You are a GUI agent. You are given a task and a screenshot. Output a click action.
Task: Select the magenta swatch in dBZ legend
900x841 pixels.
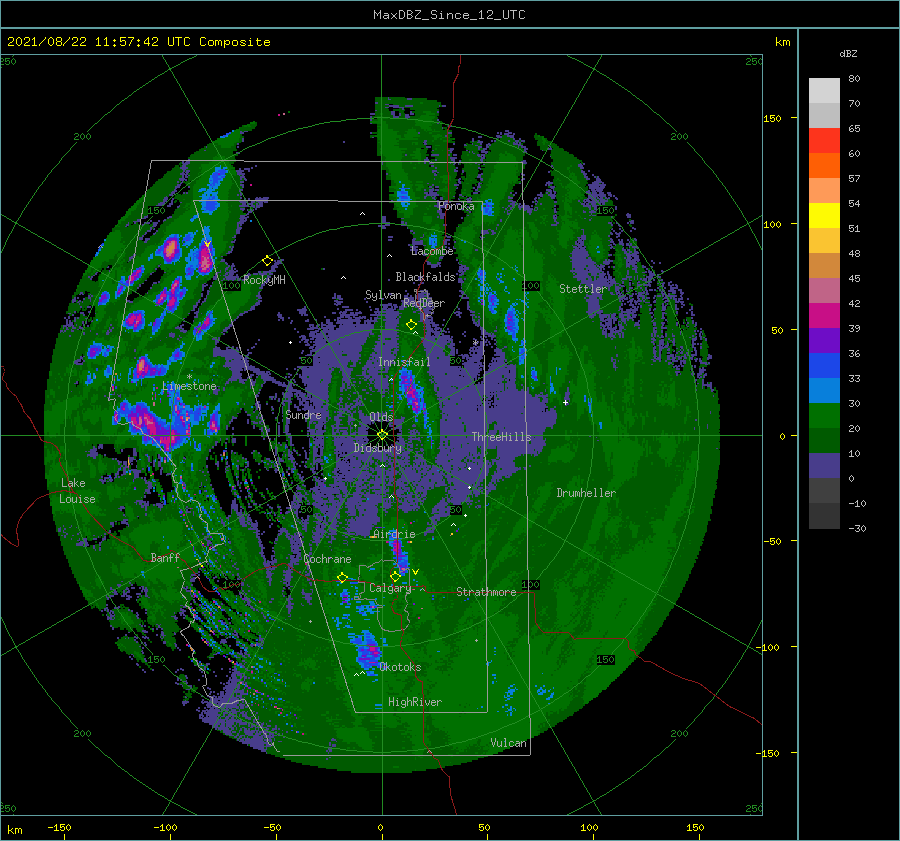pyautogui.click(x=824, y=315)
